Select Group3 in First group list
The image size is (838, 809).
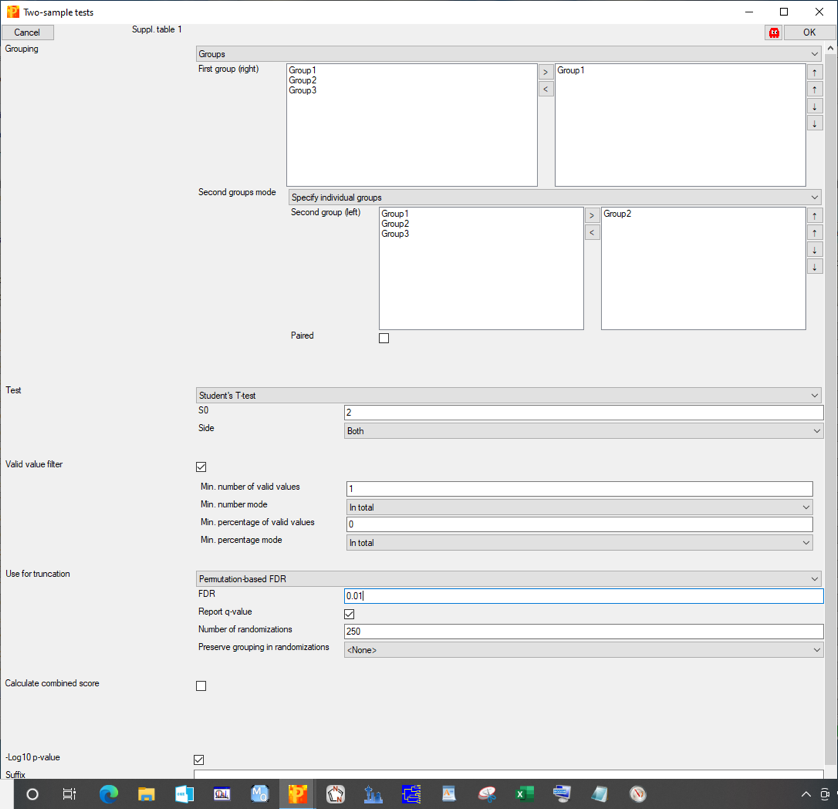[x=303, y=91]
